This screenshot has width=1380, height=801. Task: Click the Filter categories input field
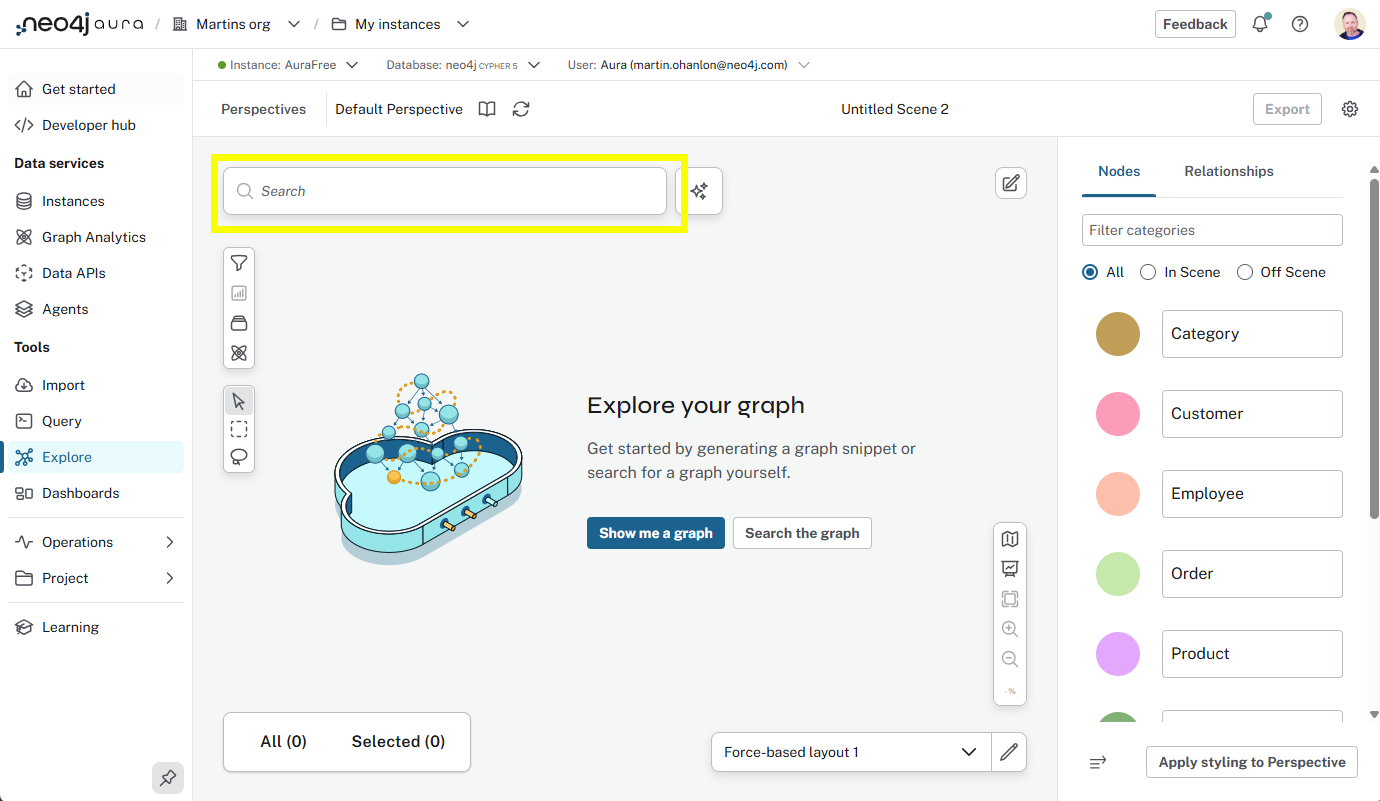[1211, 230]
